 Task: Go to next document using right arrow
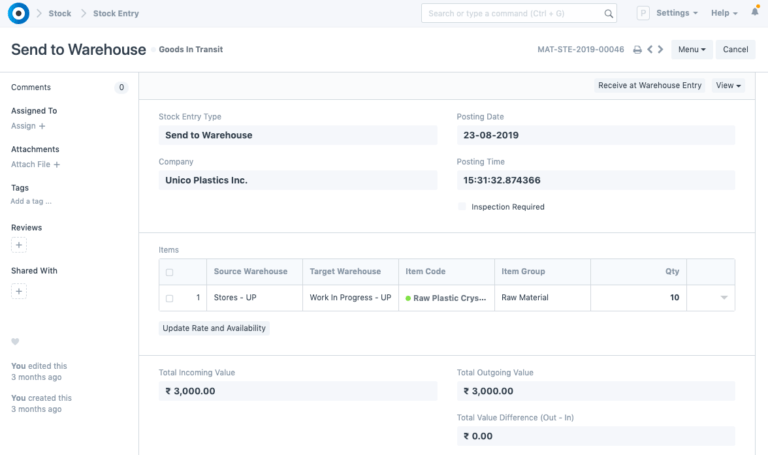[x=661, y=49]
